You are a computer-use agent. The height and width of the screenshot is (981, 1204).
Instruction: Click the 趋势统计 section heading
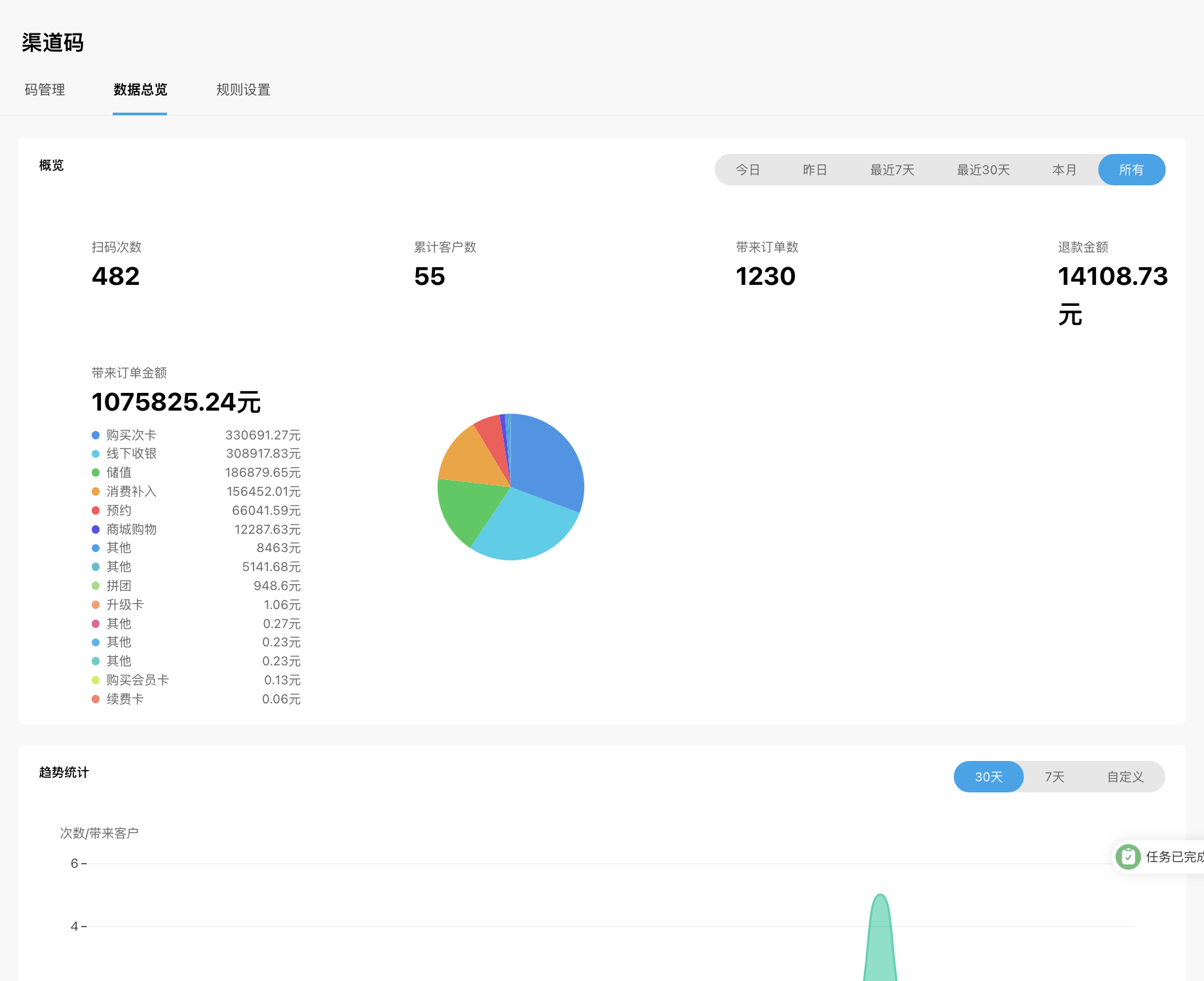click(64, 772)
